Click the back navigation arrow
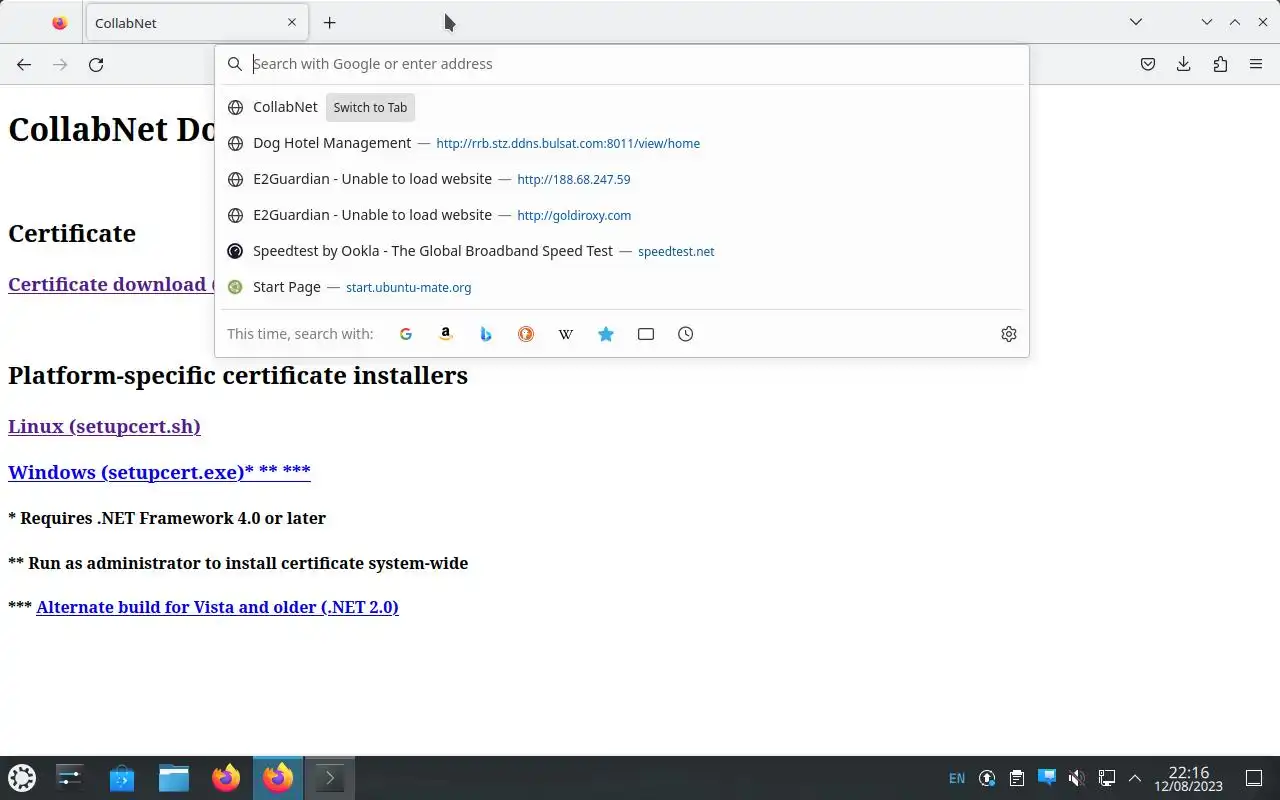This screenshot has height=800, width=1280. pyautogui.click(x=24, y=64)
